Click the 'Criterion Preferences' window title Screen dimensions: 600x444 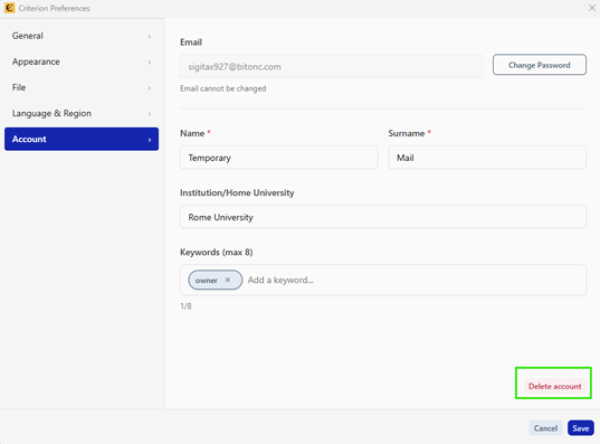click(54, 8)
